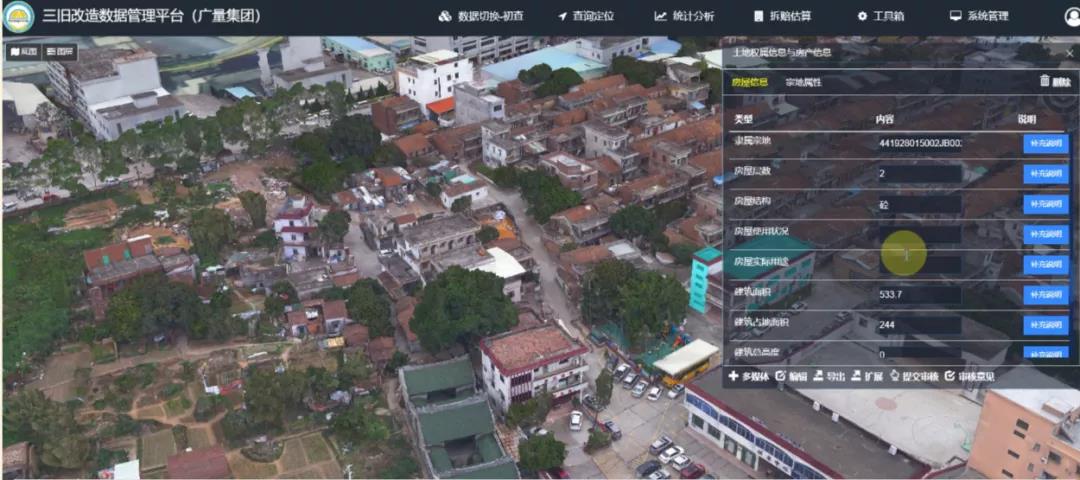Switch to the 宗地属性 tab
1080x480 pixels.
tap(803, 82)
